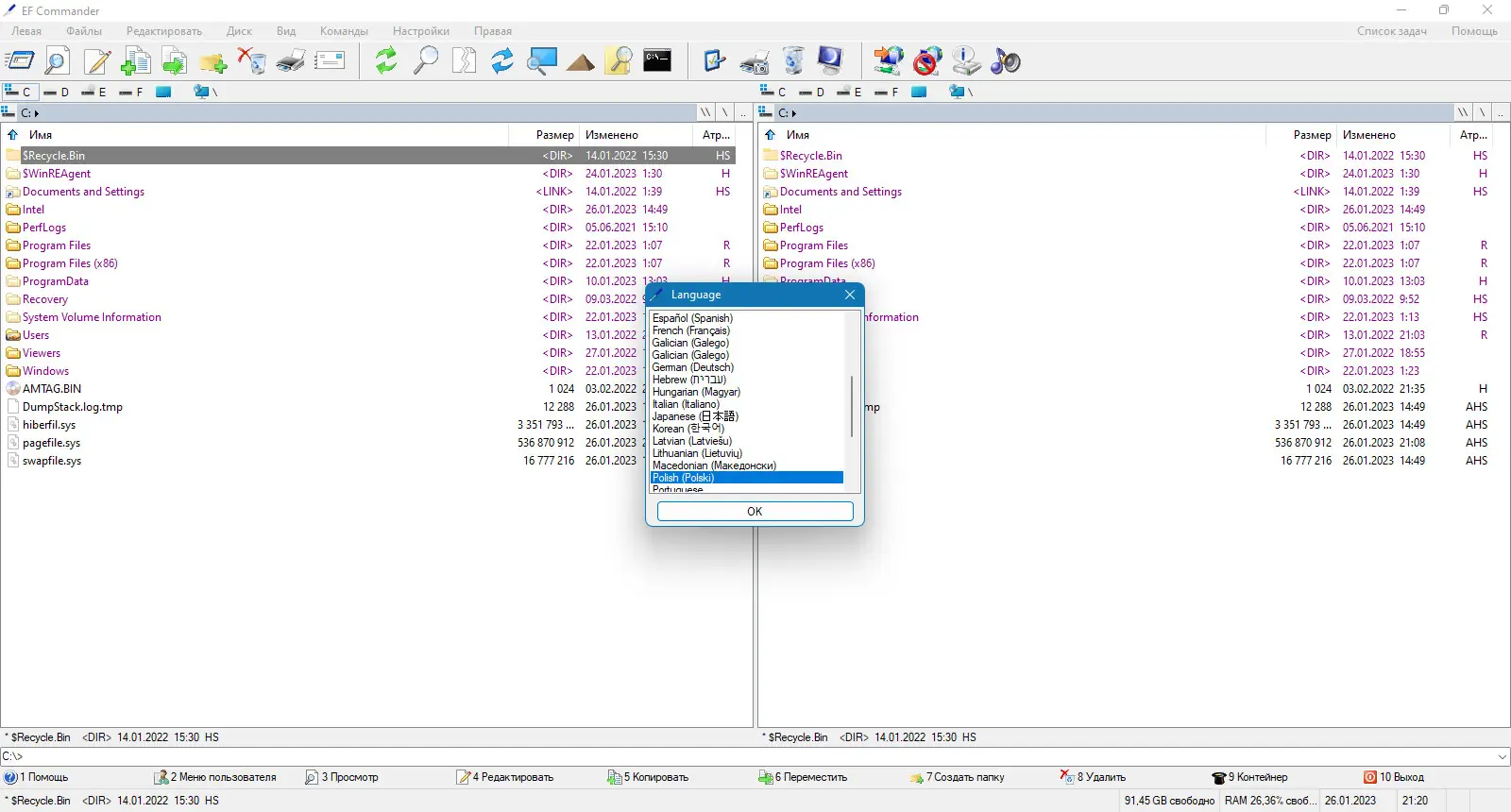Click the command line input field
The image size is (1511, 812).
746,756
